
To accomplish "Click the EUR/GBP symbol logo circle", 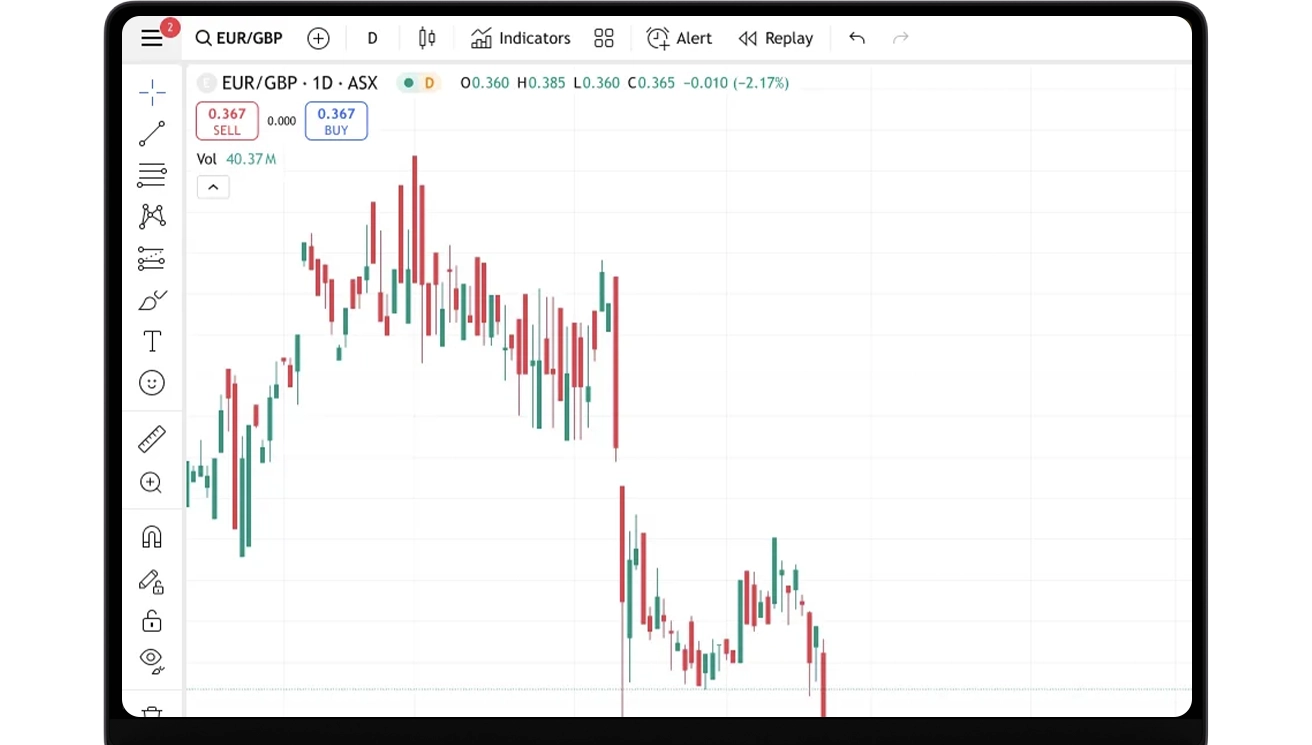I will click(207, 83).
